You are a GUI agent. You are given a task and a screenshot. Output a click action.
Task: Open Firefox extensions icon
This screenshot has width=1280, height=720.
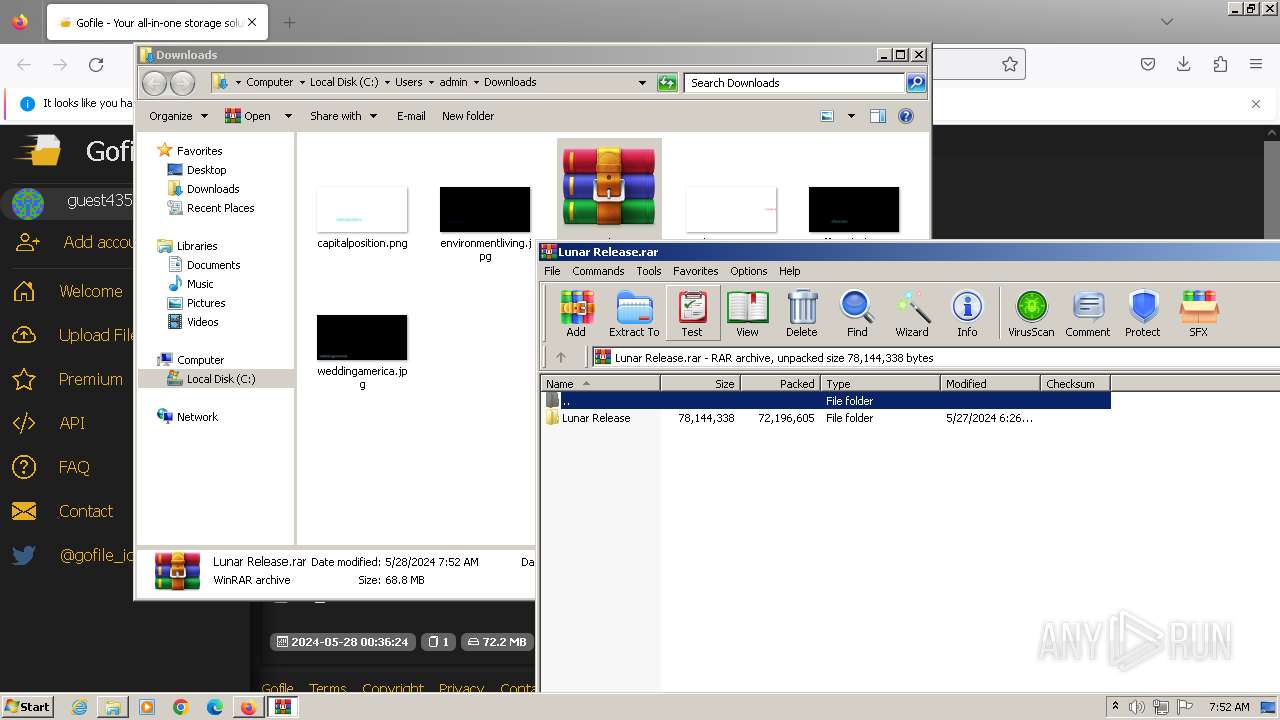coord(1220,64)
